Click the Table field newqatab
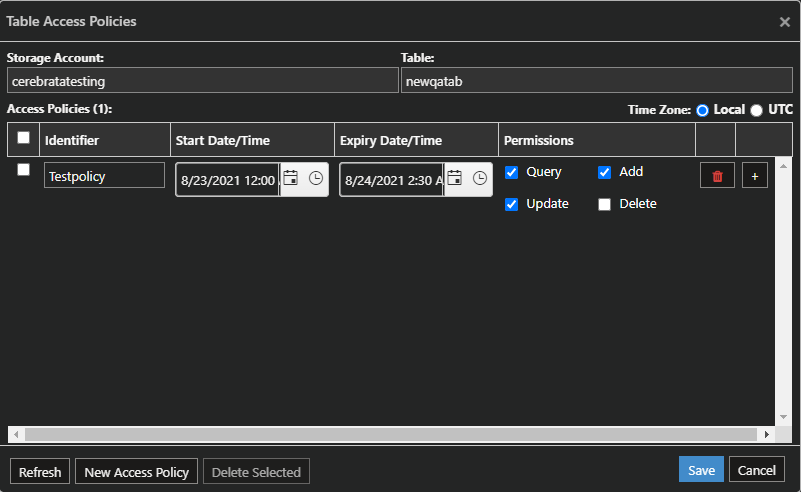The height and width of the screenshot is (492, 801). [x=597, y=81]
